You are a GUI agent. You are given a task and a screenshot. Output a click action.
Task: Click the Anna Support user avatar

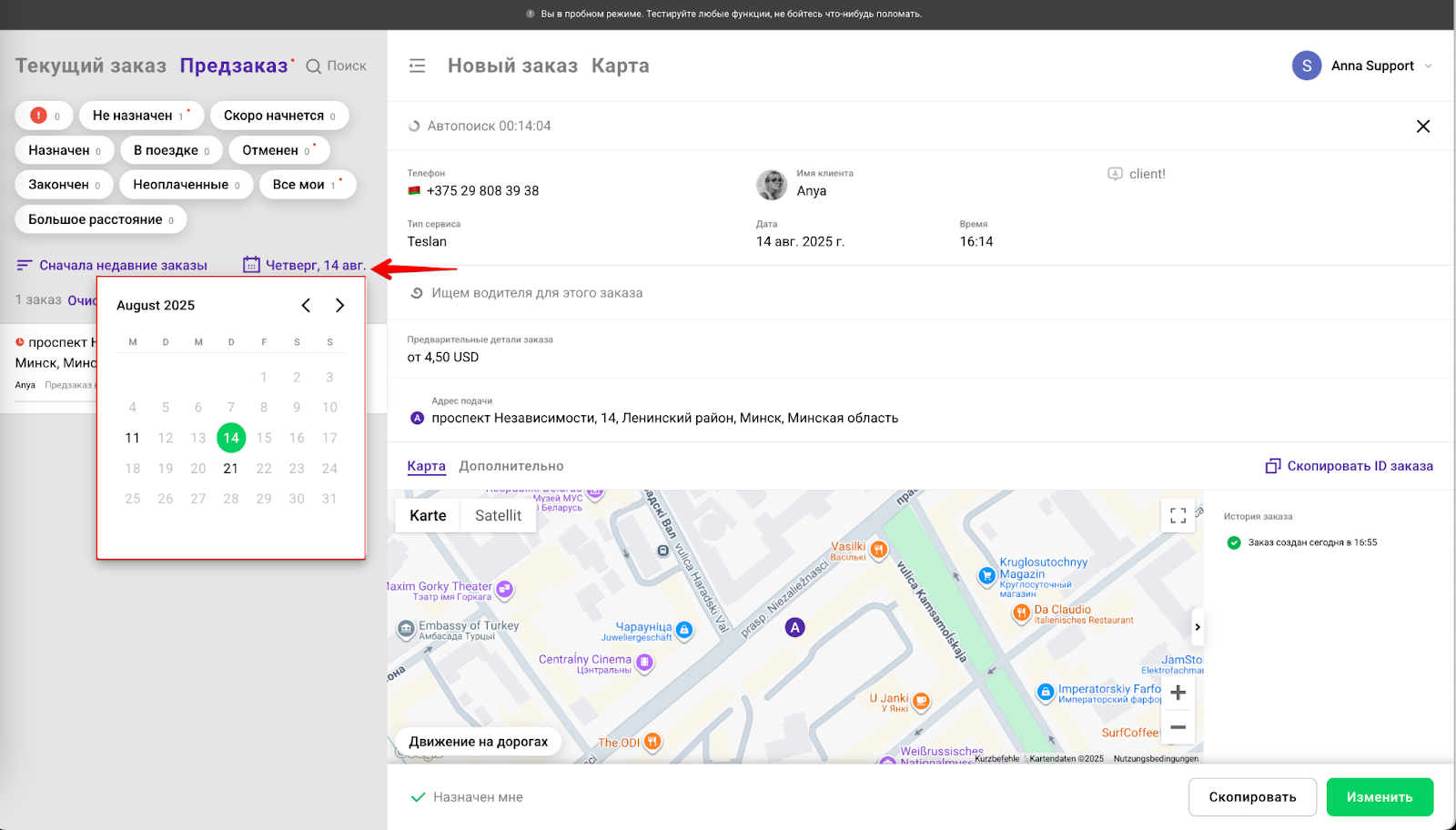tap(1307, 66)
